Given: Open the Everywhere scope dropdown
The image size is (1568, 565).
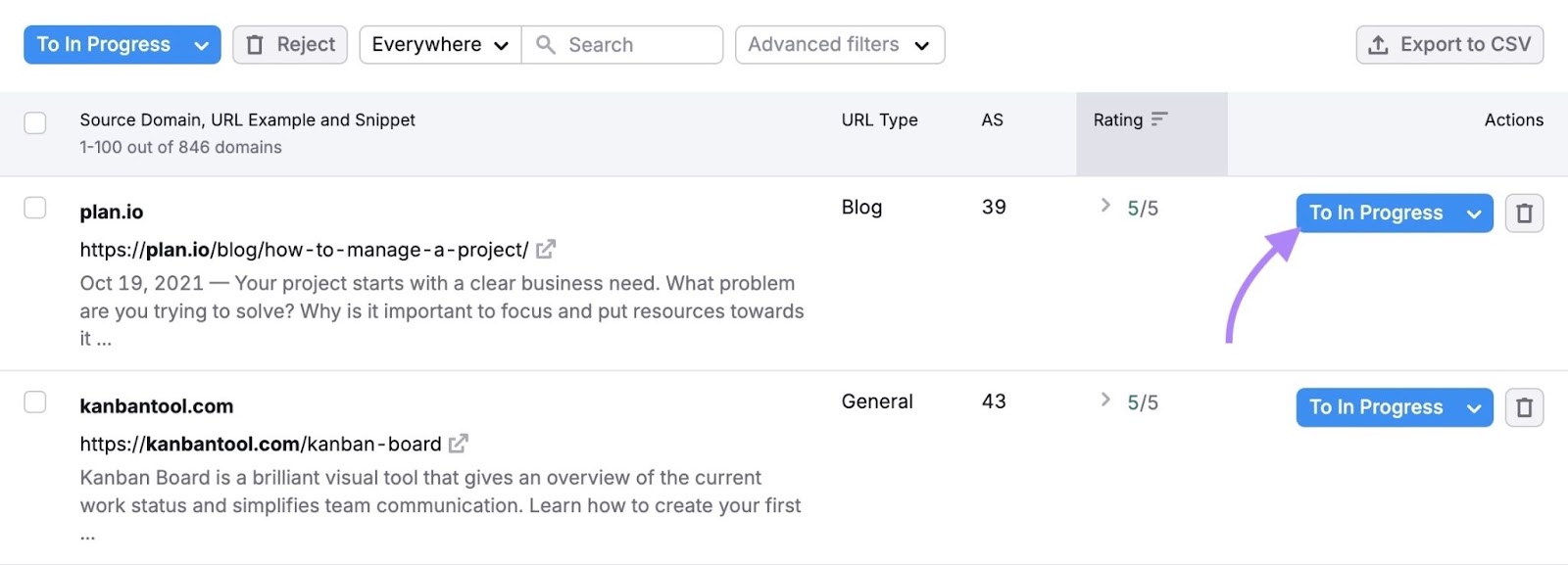Looking at the screenshot, I should (x=440, y=45).
